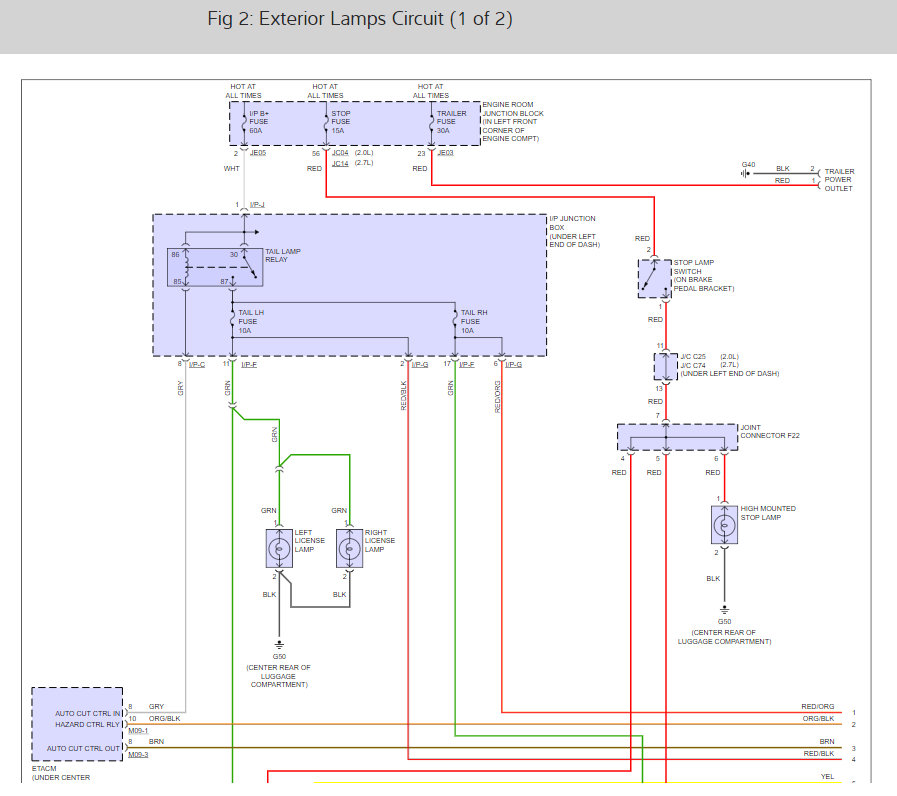897x796 pixels.
Task: Click the 'LEFT LICENSE LAMP' label
Action: click(309, 541)
